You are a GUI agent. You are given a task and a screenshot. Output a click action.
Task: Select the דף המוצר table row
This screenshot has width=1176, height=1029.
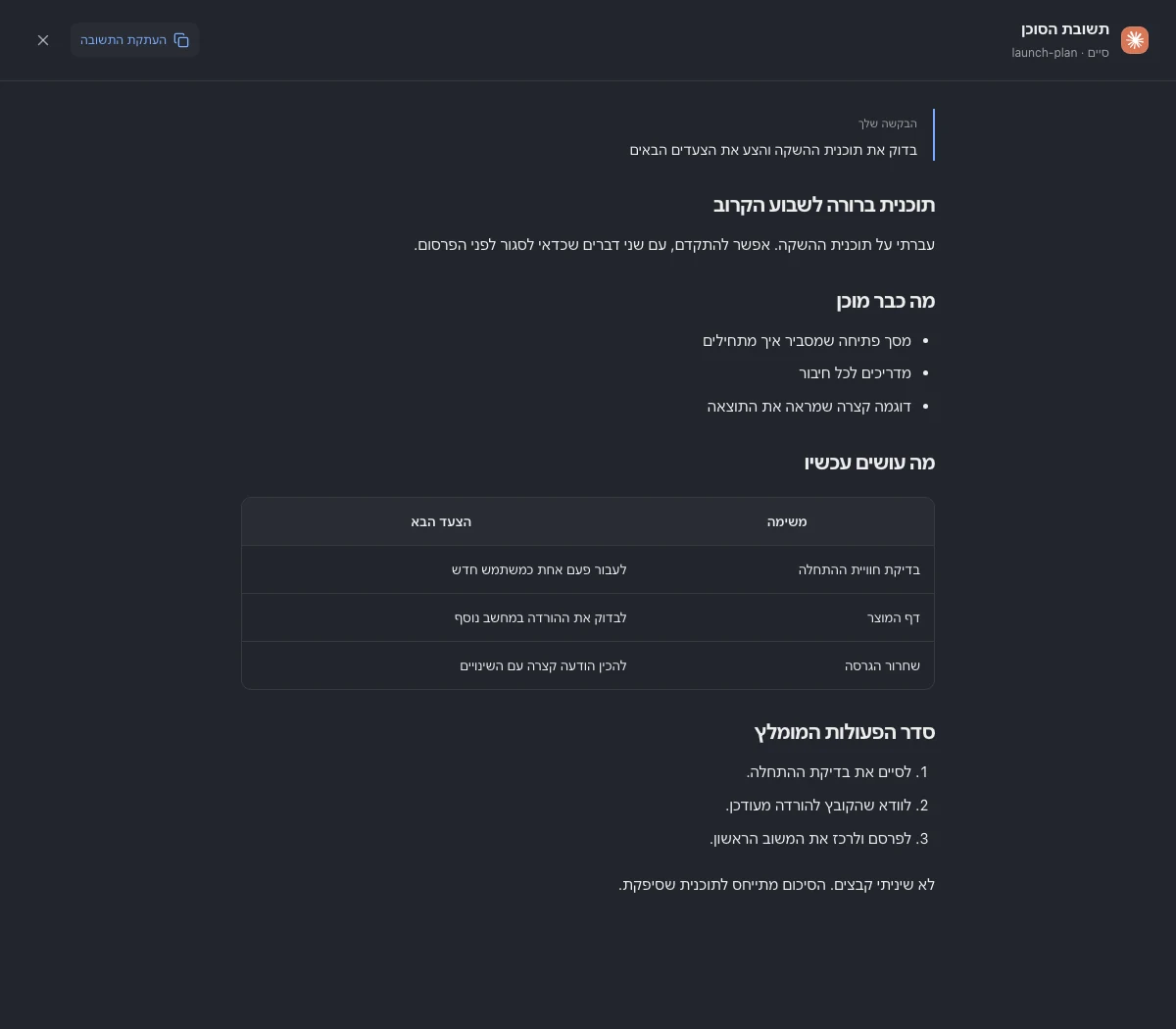(588, 617)
